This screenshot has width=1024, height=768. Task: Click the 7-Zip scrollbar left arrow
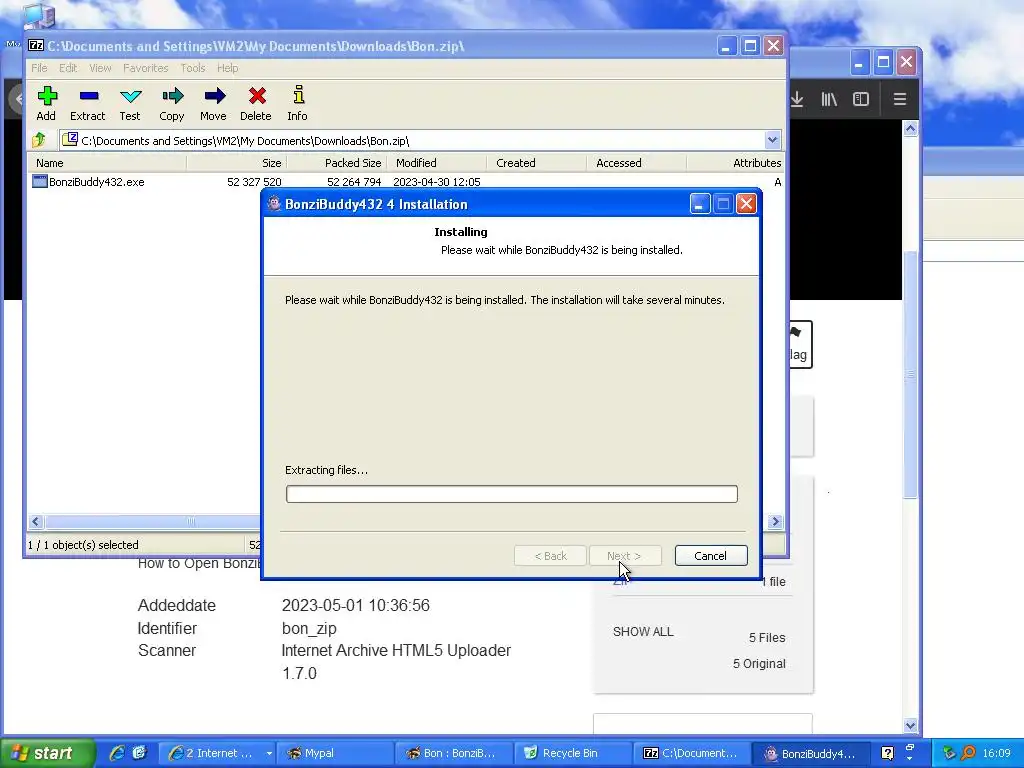[x=36, y=521]
